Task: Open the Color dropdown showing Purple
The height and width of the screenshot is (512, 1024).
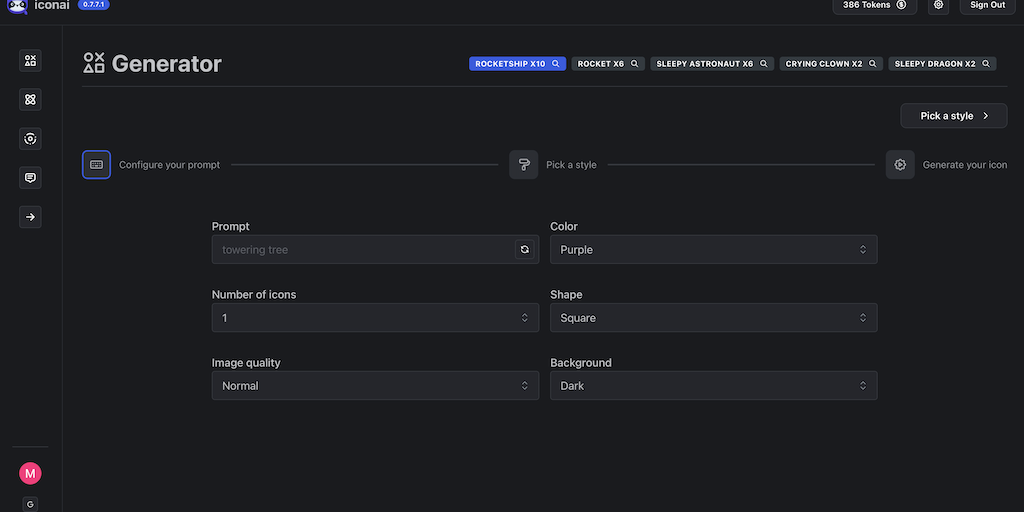Action: tap(713, 250)
